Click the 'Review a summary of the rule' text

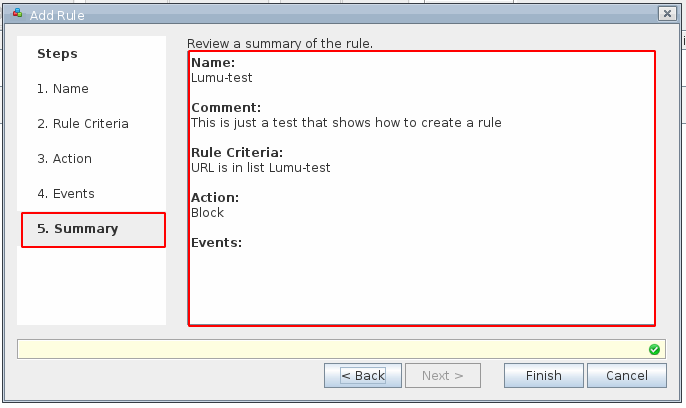pyautogui.click(x=280, y=44)
